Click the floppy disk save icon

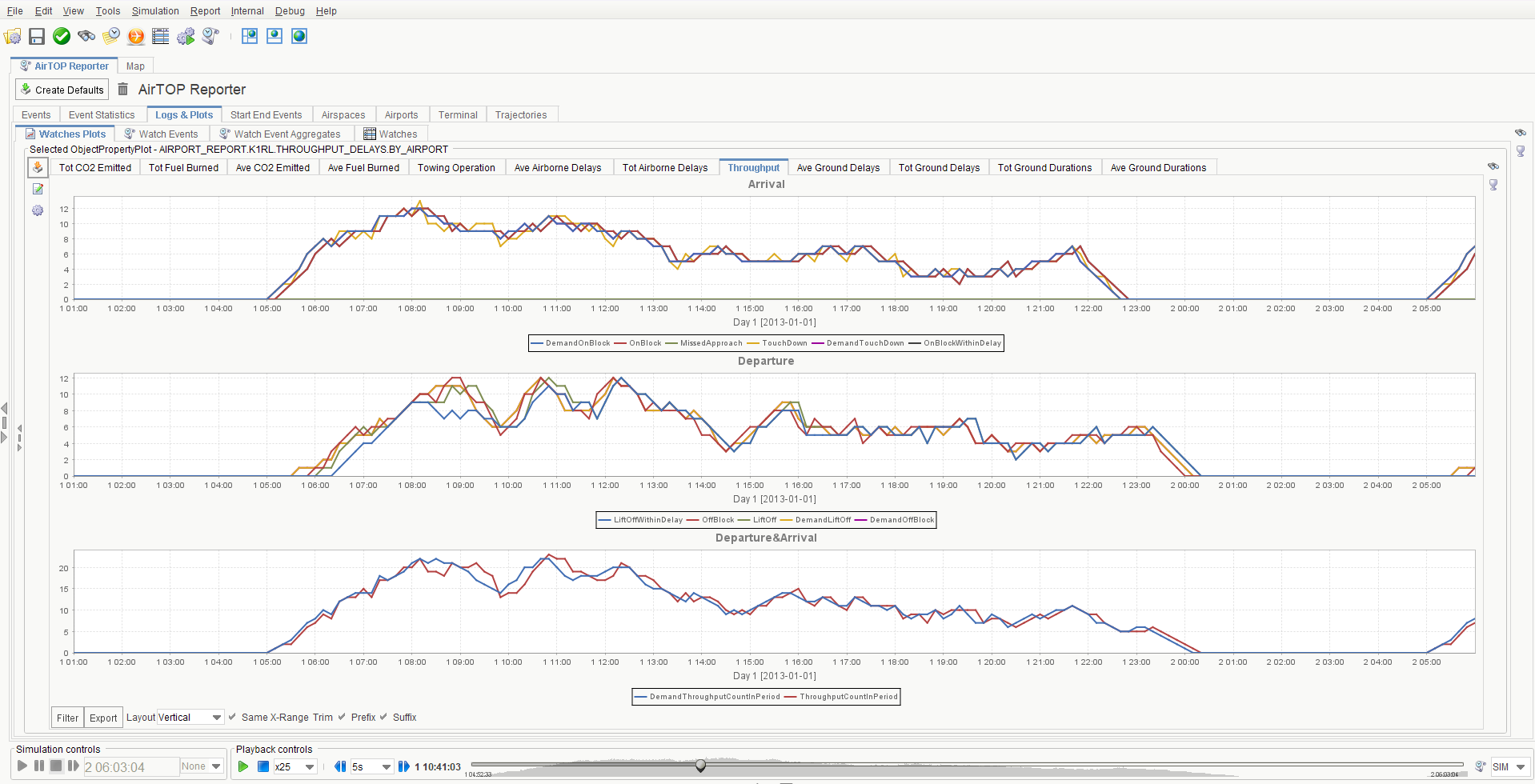37,36
